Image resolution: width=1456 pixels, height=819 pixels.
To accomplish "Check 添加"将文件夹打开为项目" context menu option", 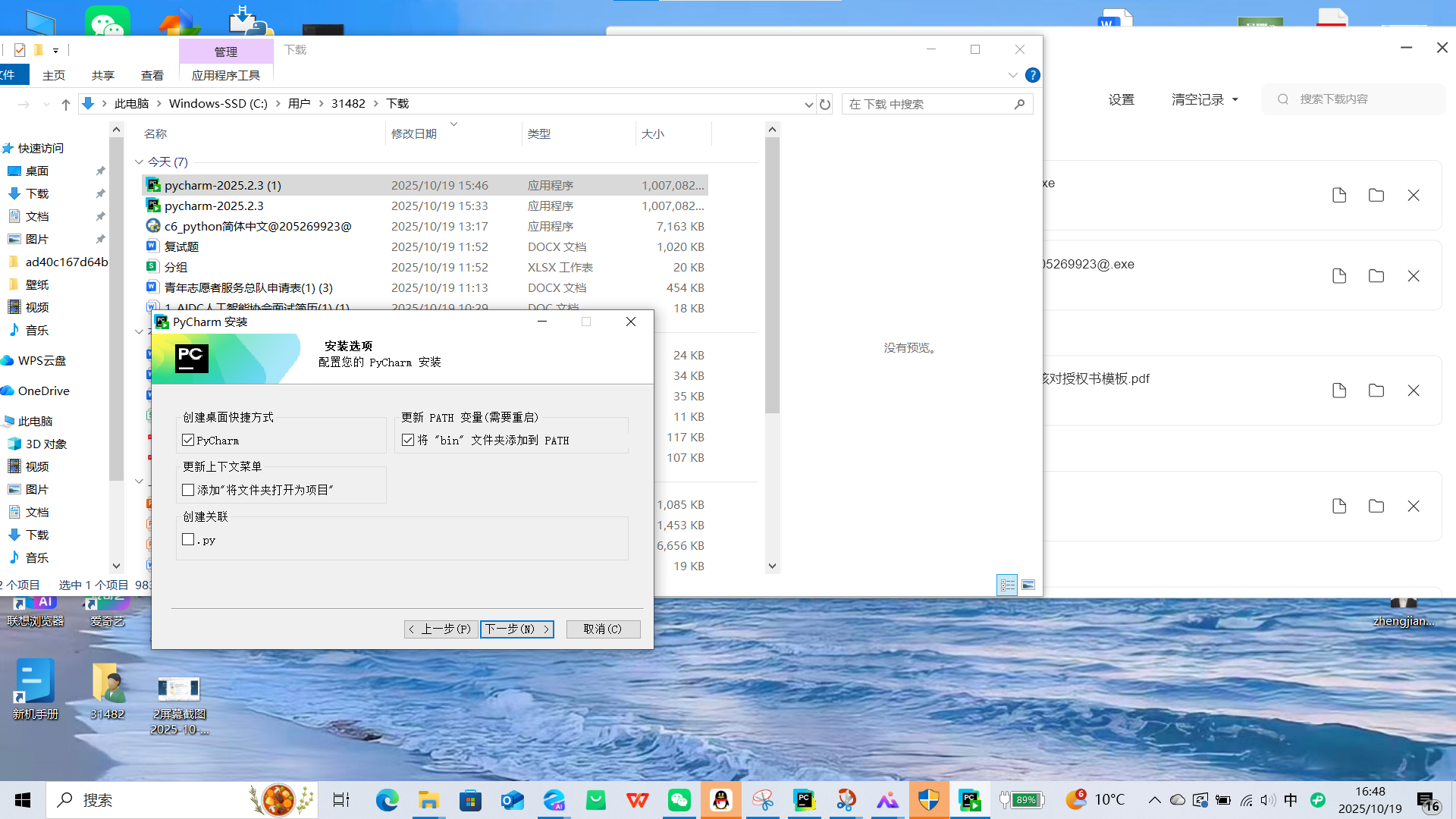I will [188, 489].
